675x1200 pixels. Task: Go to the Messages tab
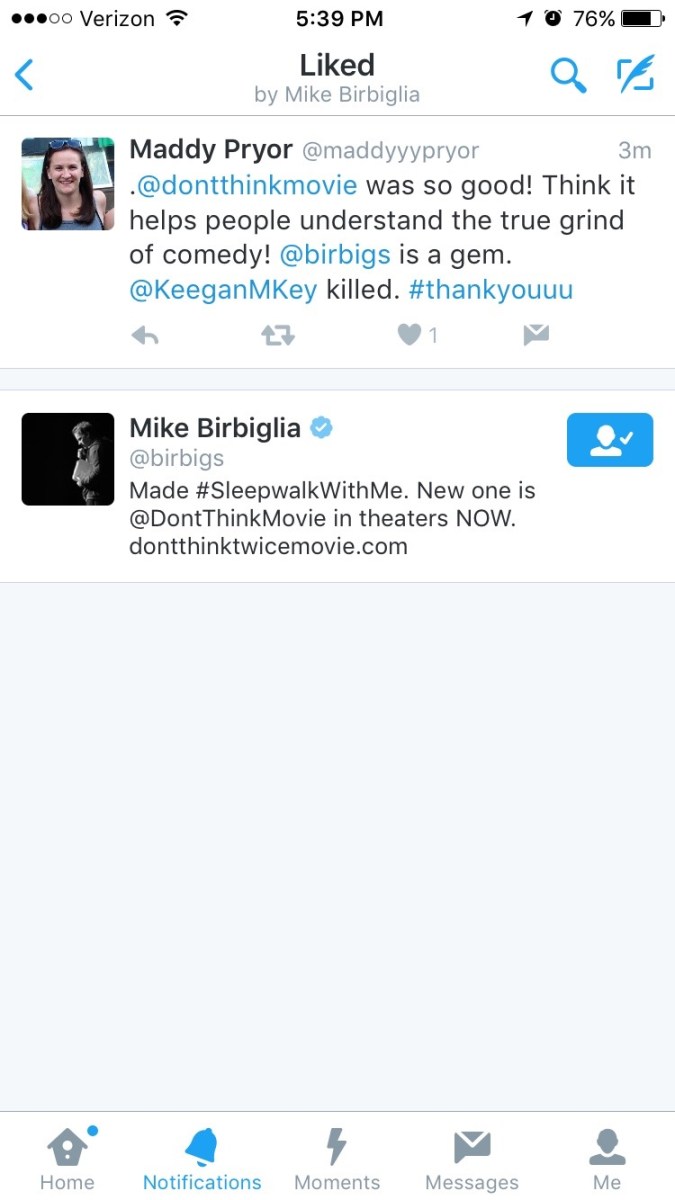point(472,1160)
